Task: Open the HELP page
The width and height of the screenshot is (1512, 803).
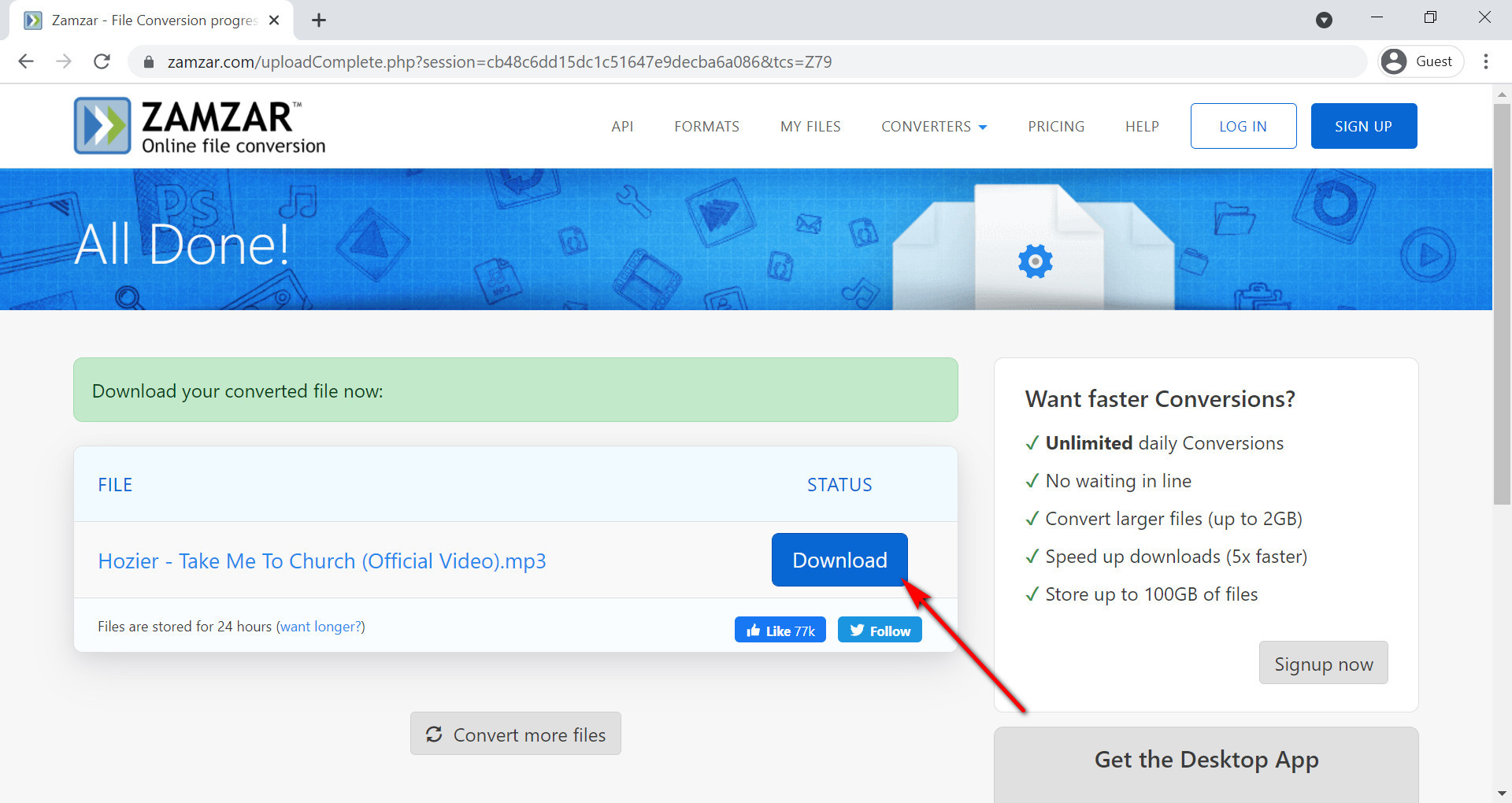Action: point(1142,127)
